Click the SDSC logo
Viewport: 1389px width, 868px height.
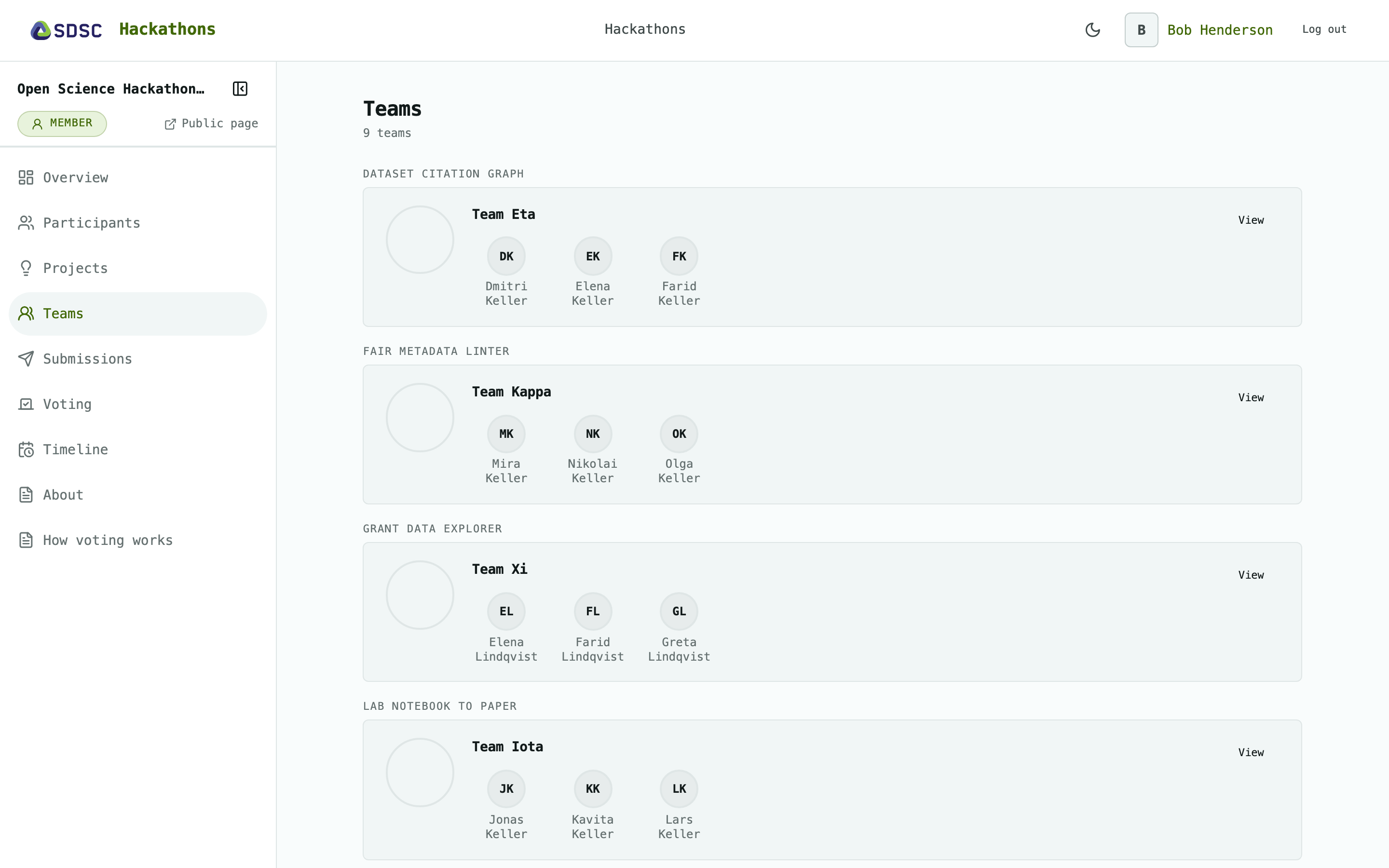[66, 30]
